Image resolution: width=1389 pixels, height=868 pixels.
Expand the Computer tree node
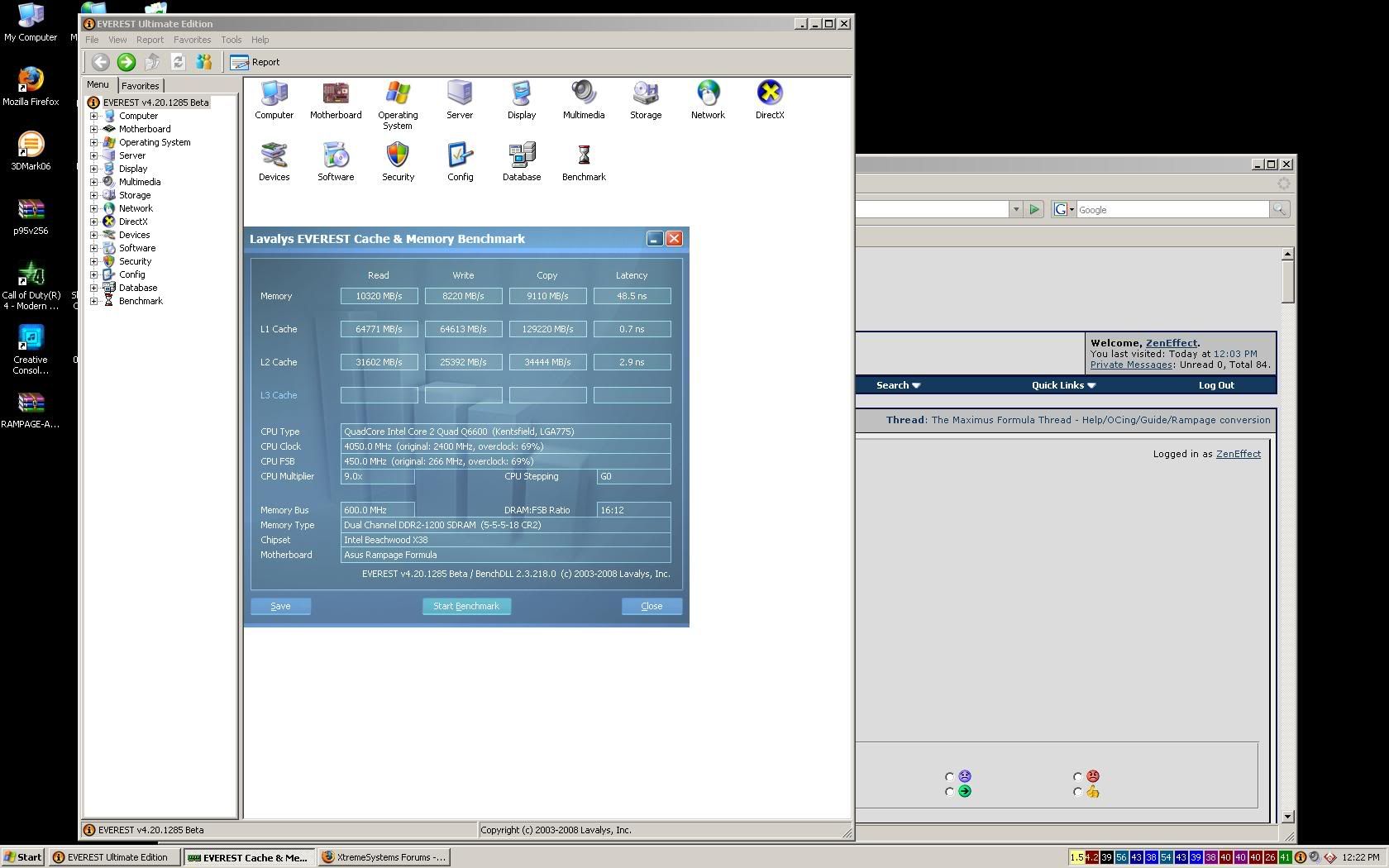[93, 116]
